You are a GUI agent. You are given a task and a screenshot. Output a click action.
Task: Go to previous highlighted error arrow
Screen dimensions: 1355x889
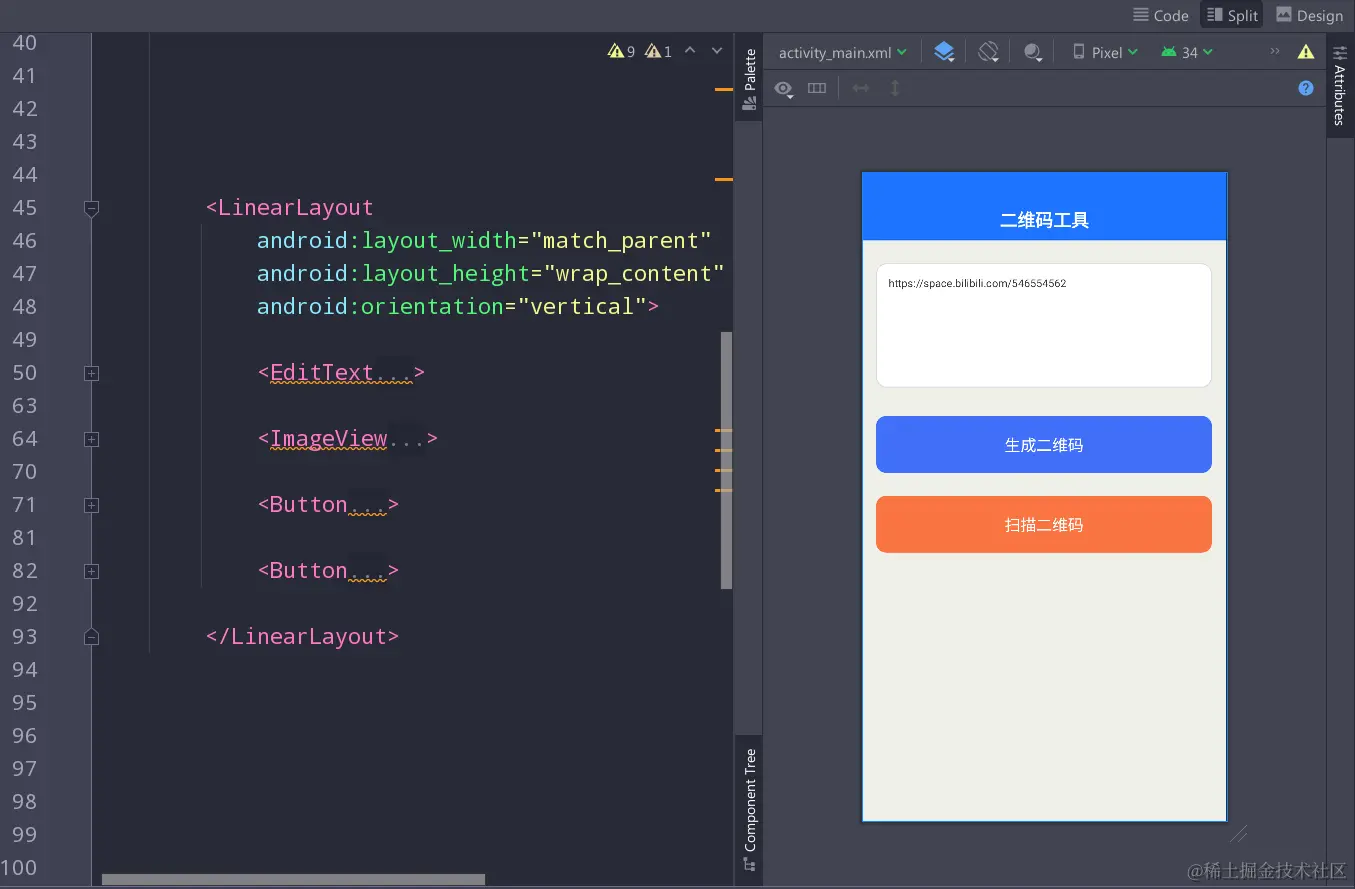(690, 51)
